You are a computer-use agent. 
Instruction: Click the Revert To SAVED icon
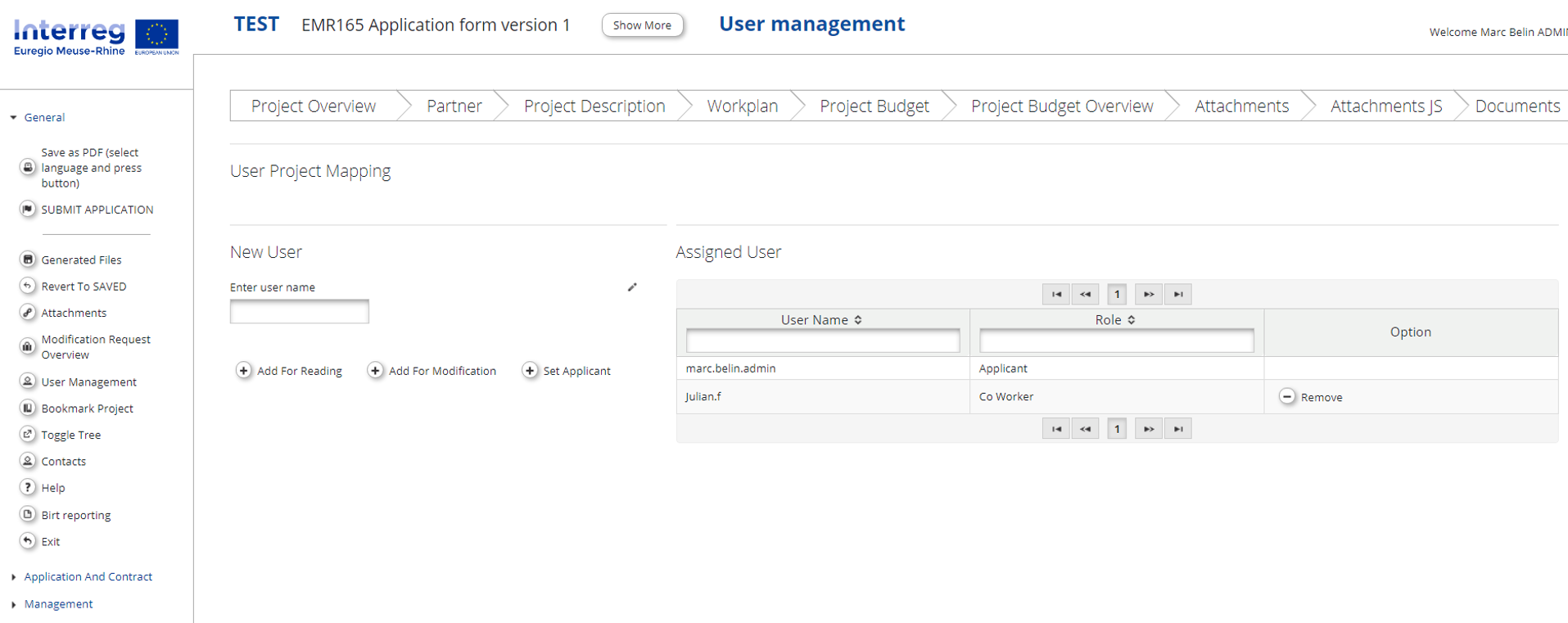[x=28, y=286]
